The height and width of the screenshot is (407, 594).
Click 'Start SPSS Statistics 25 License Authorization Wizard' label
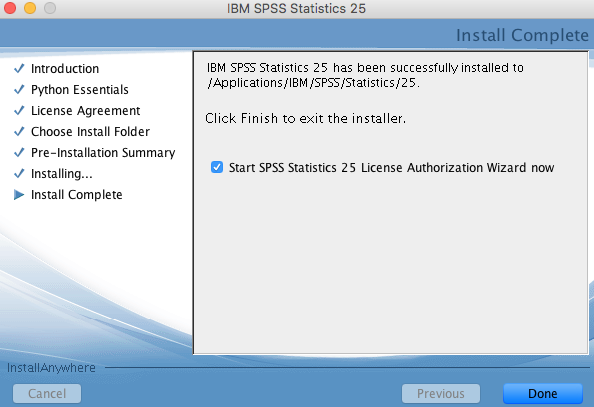coord(391,167)
